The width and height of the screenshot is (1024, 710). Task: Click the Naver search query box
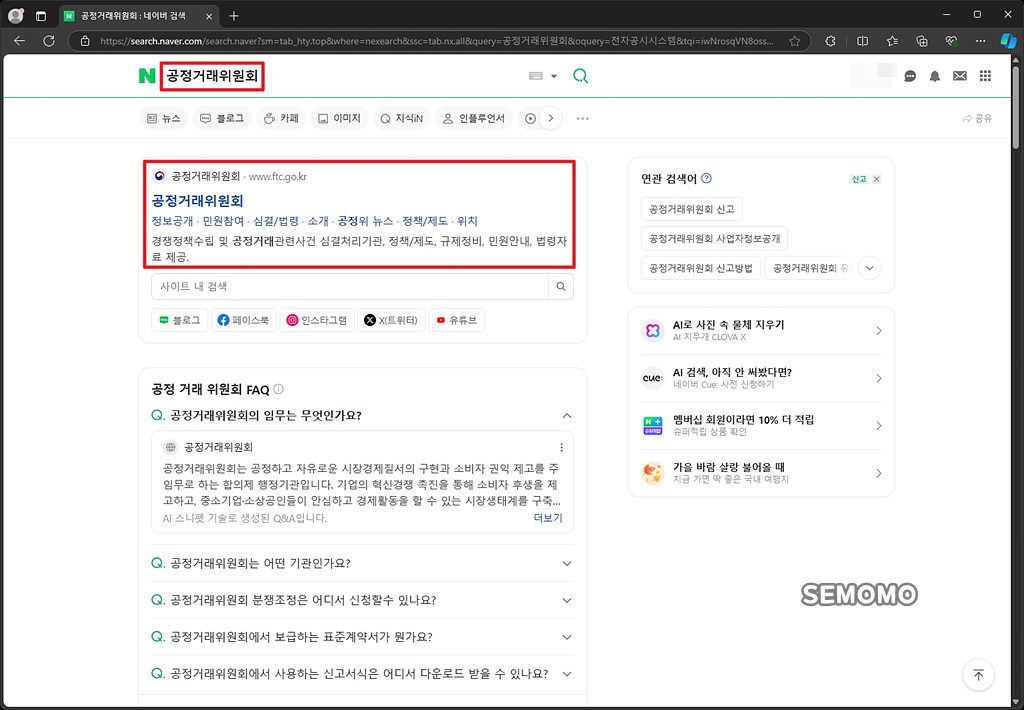point(212,76)
